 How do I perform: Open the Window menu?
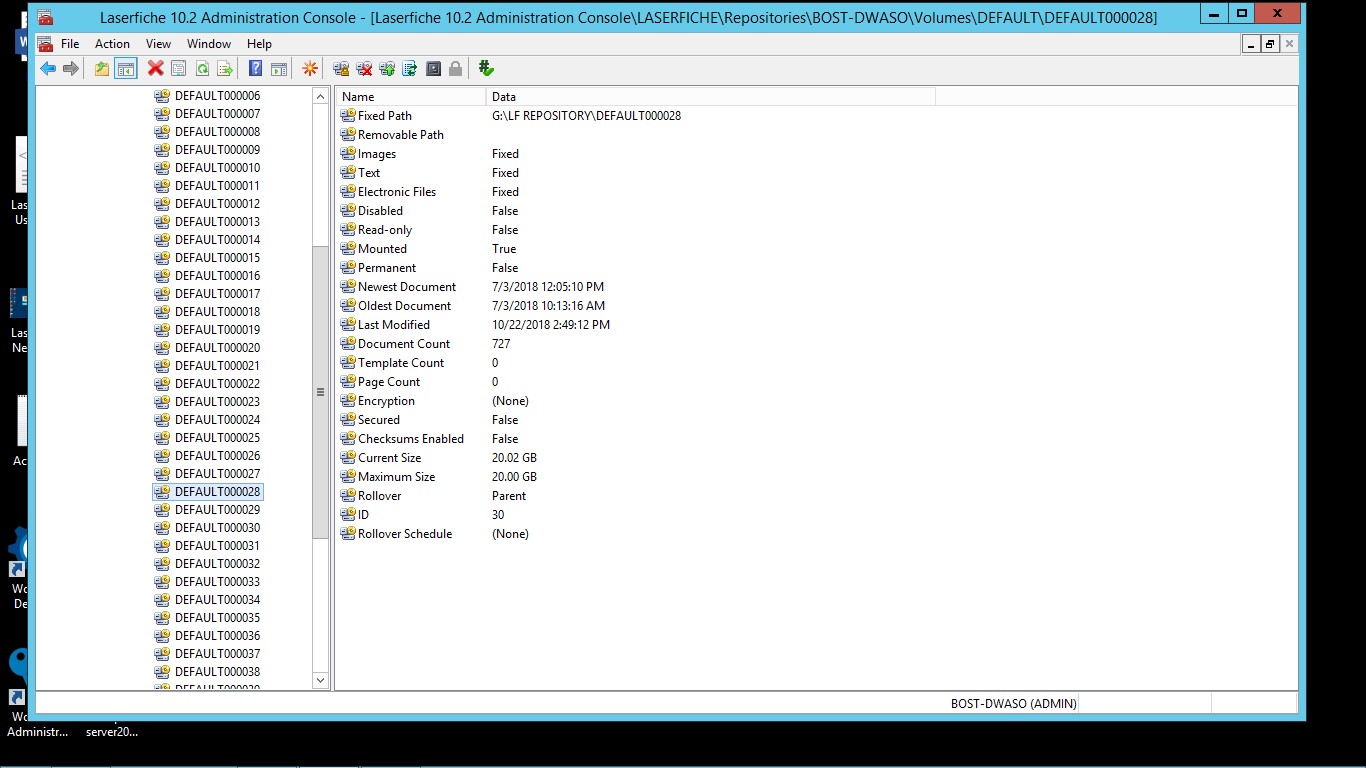point(209,44)
